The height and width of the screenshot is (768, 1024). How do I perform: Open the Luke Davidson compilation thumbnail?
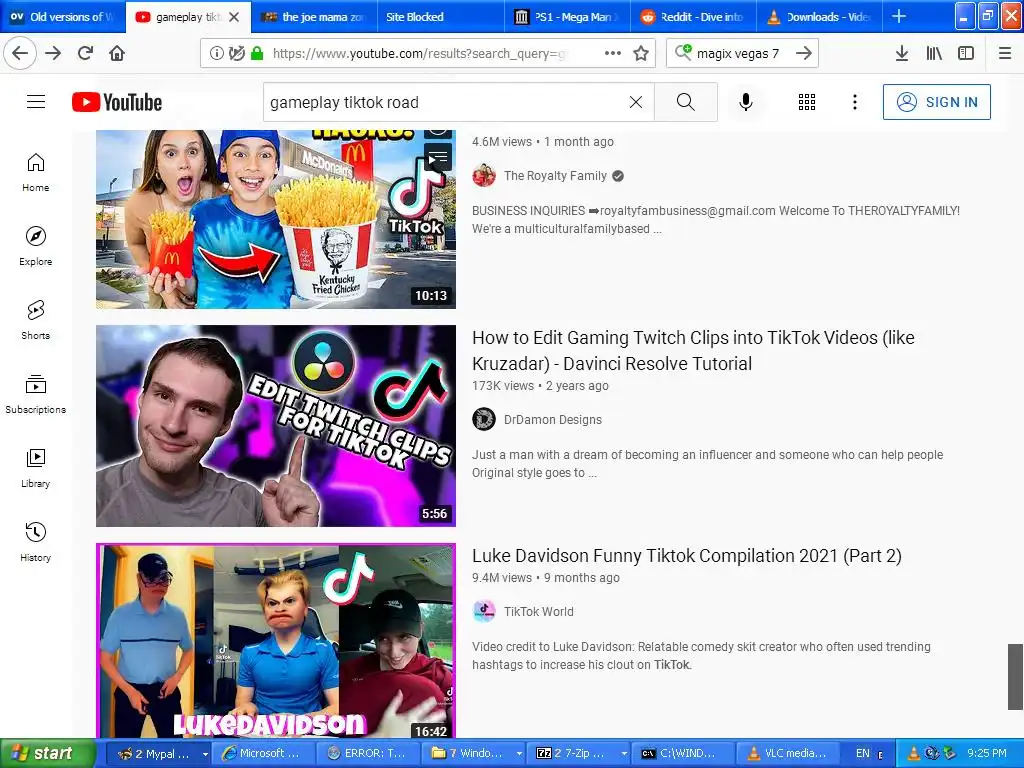(x=276, y=641)
